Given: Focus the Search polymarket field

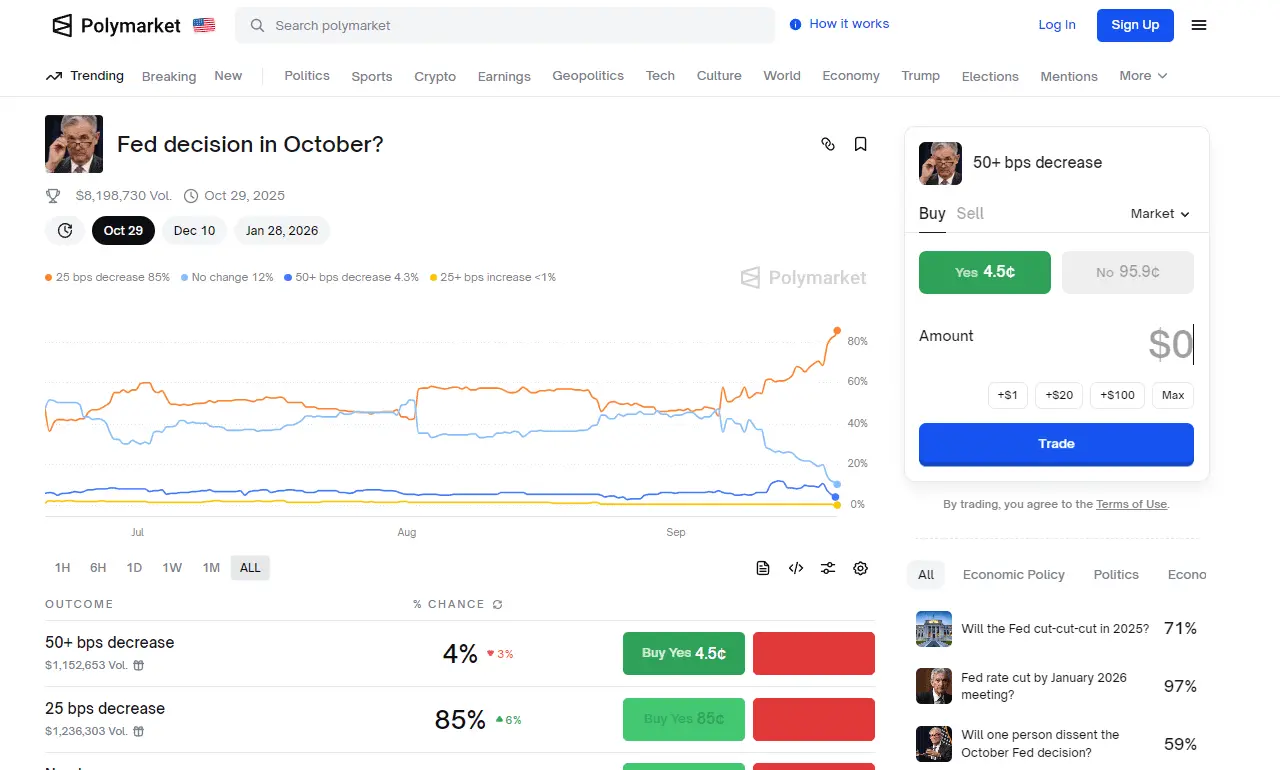Looking at the screenshot, I should click(x=505, y=26).
